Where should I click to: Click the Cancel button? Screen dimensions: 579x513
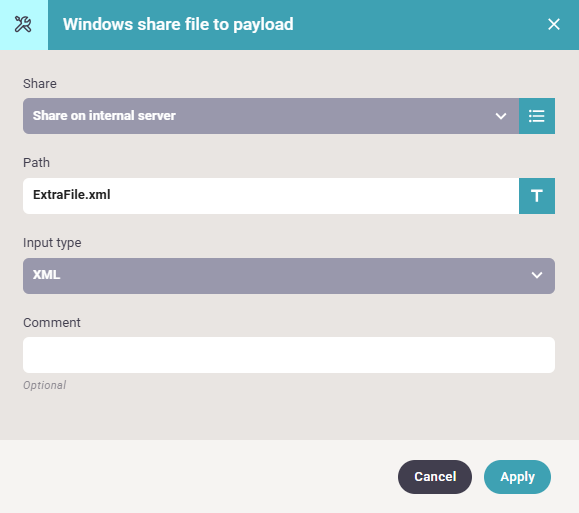[435, 477]
